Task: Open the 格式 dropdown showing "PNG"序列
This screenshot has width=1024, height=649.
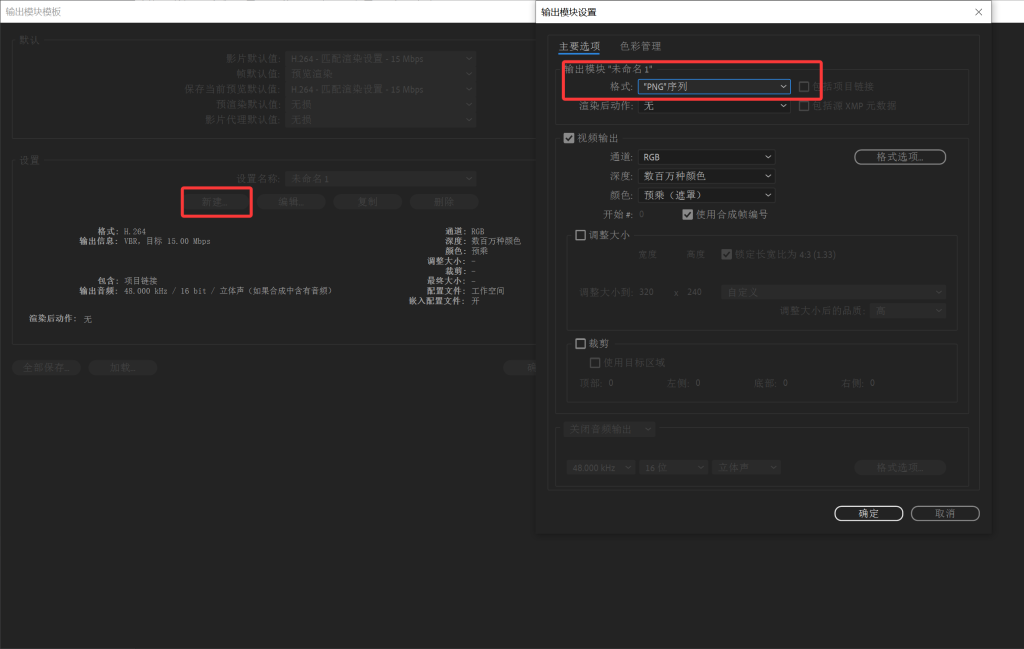Action: coord(714,87)
